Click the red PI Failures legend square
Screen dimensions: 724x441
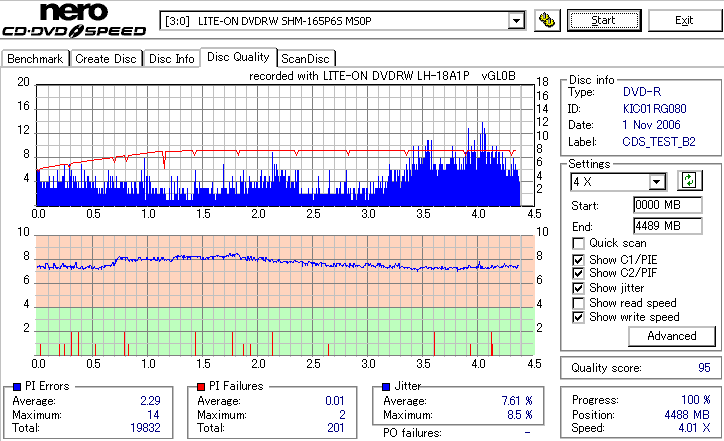(x=201, y=387)
